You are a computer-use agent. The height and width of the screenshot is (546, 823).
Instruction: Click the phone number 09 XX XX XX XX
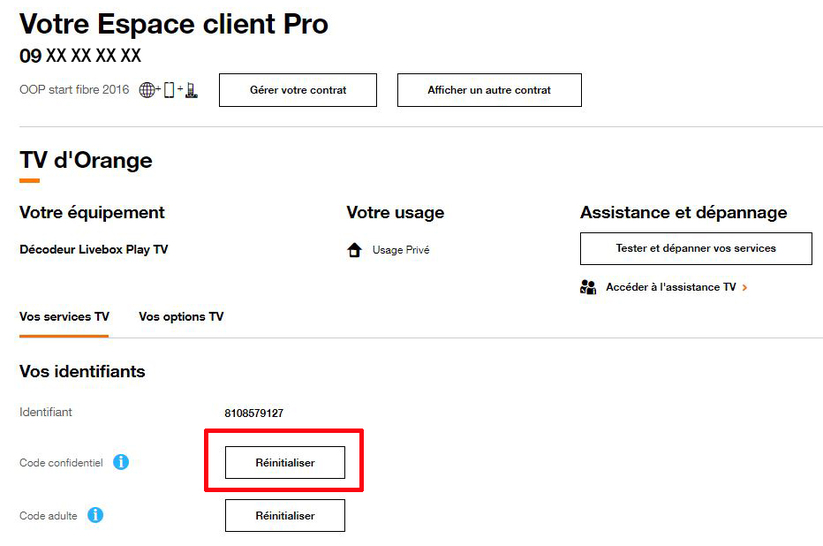click(x=80, y=56)
